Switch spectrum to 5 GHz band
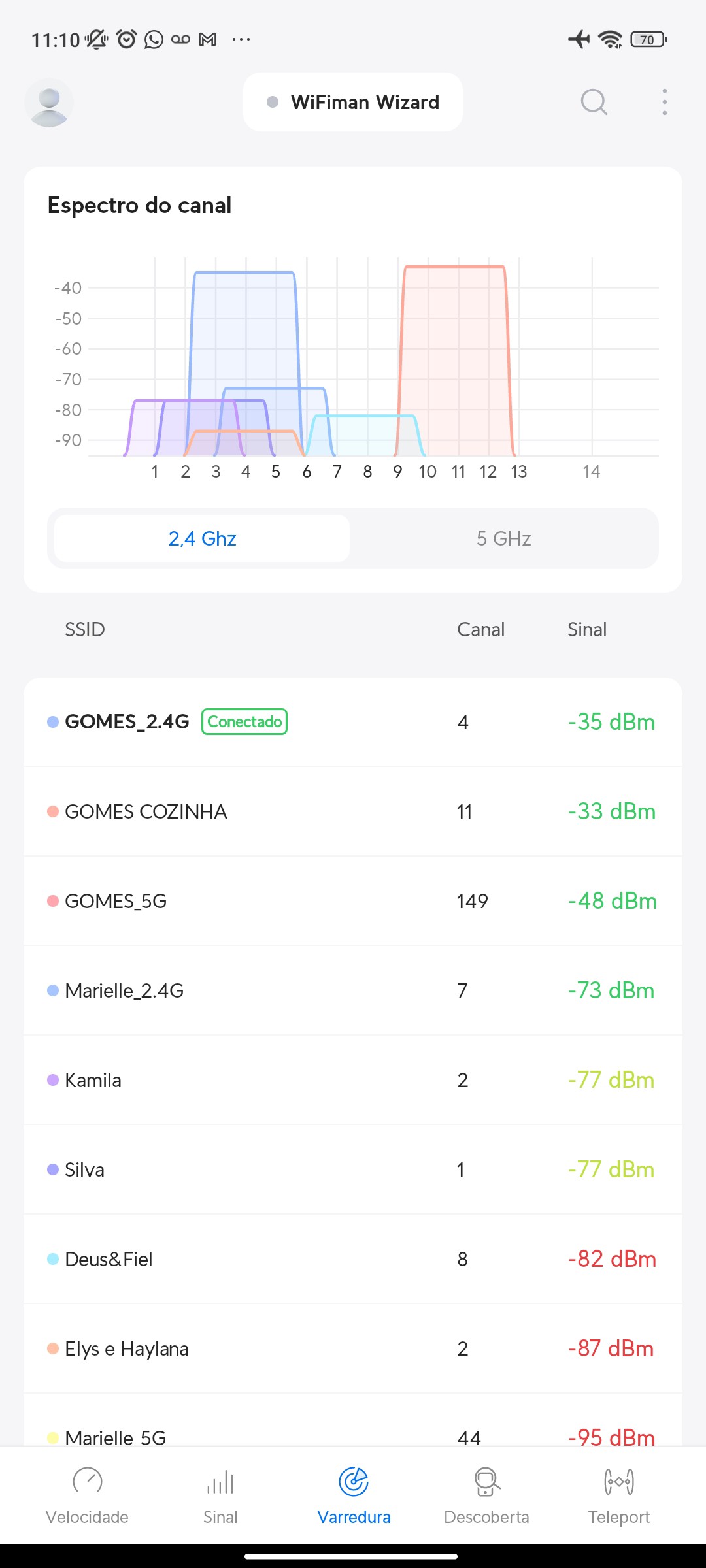Viewport: 706px width, 1568px height. 503,538
